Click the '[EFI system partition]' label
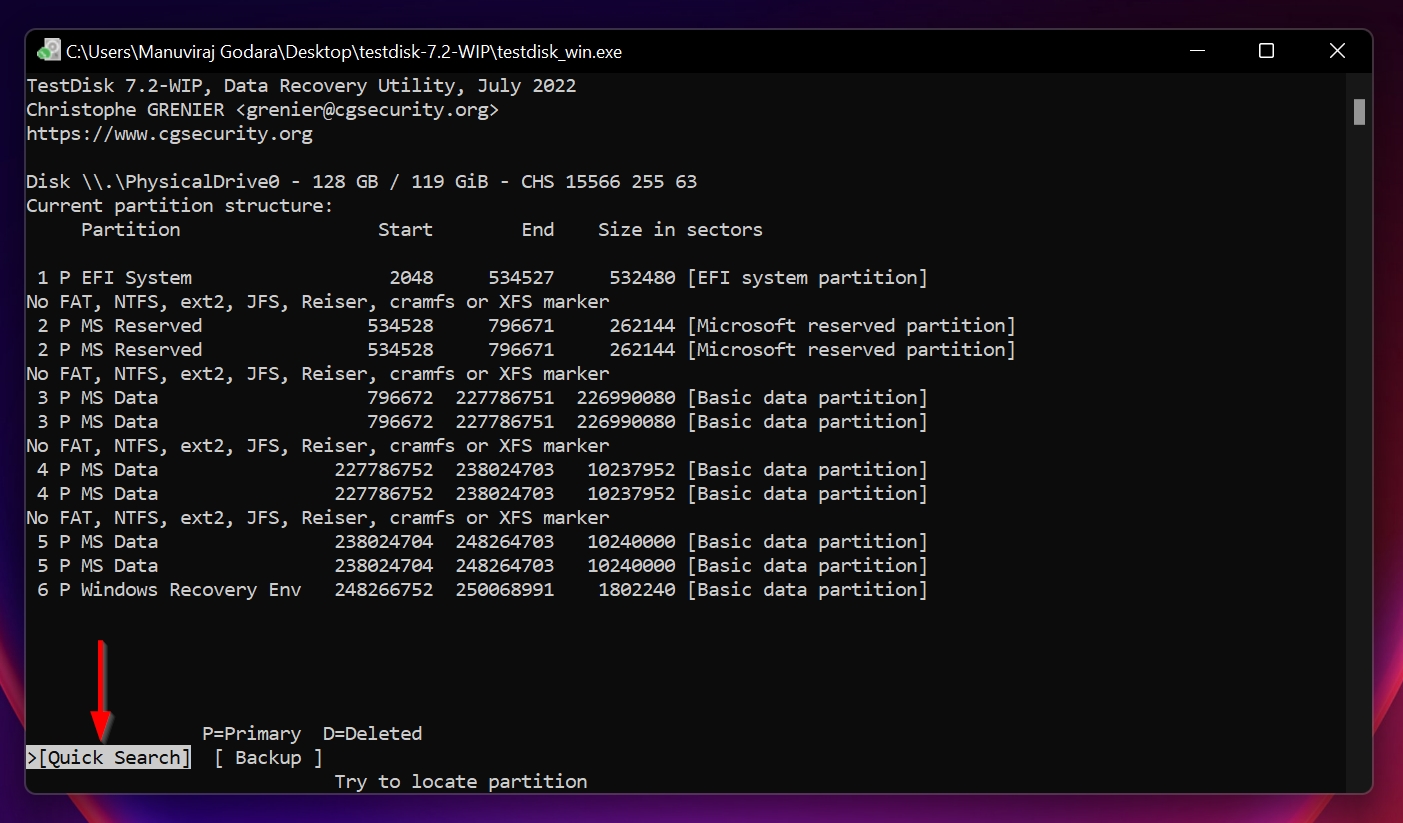The width and height of the screenshot is (1403, 823). (807, 278)
